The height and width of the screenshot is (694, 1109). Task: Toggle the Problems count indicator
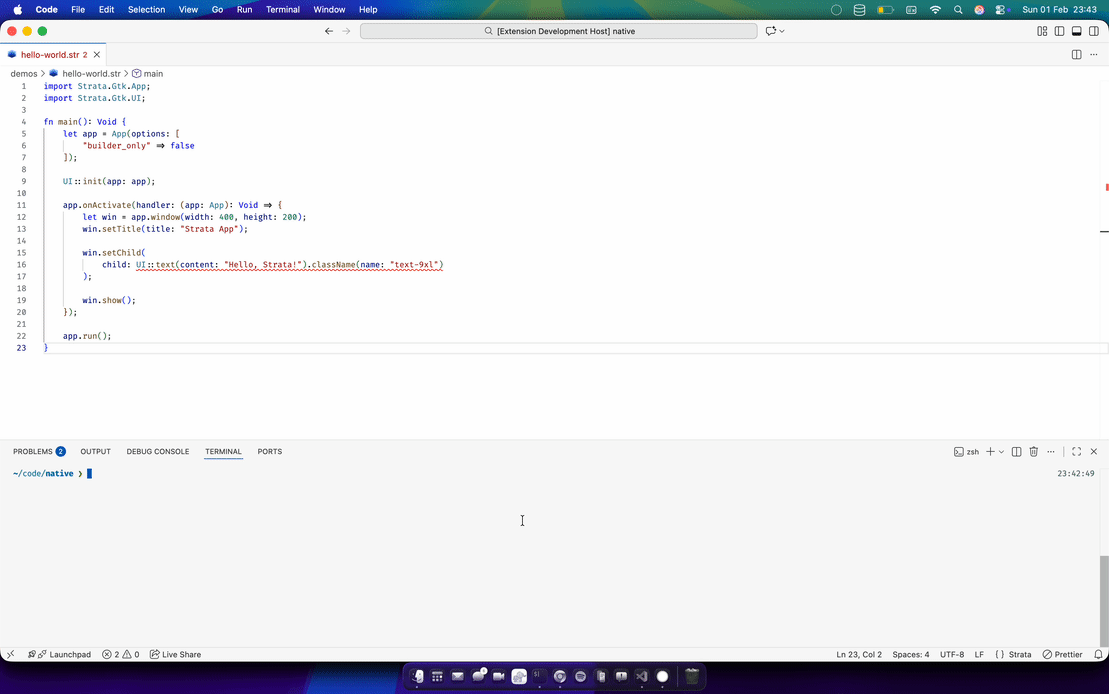[x=120, y=654]
